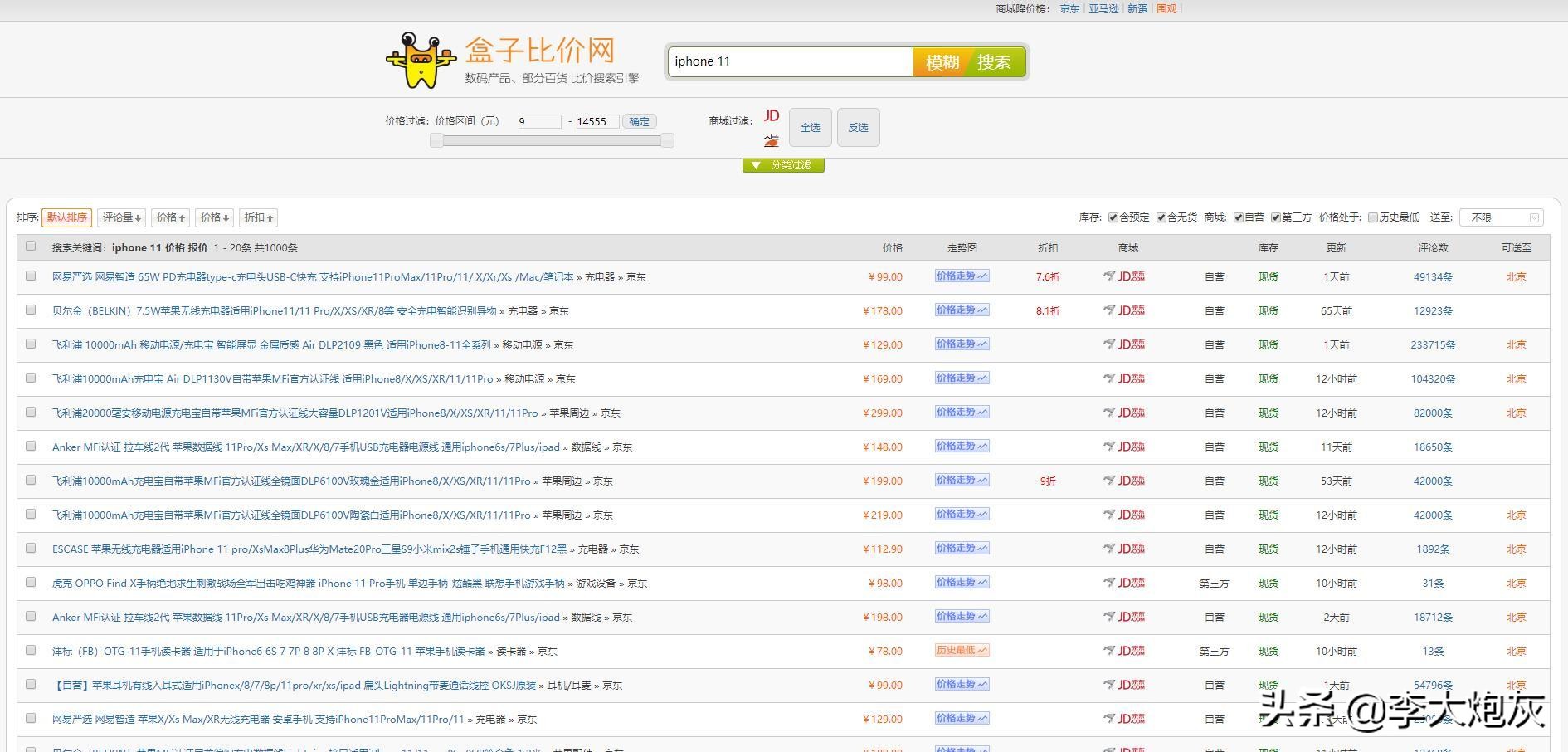Uncheck the 第三方 merchant filter
Screen dimensions: 1568x752
point(1275,217)
